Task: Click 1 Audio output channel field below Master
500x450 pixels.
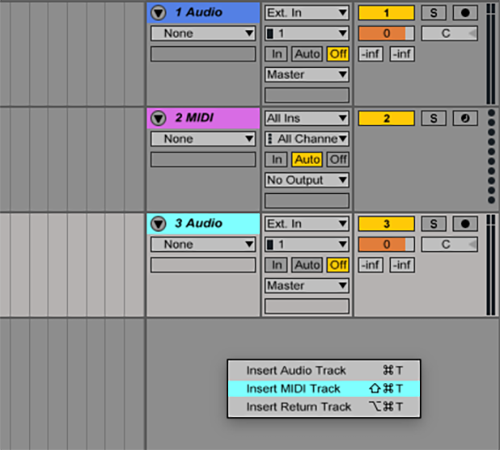Action: click(x=307, y=95)
